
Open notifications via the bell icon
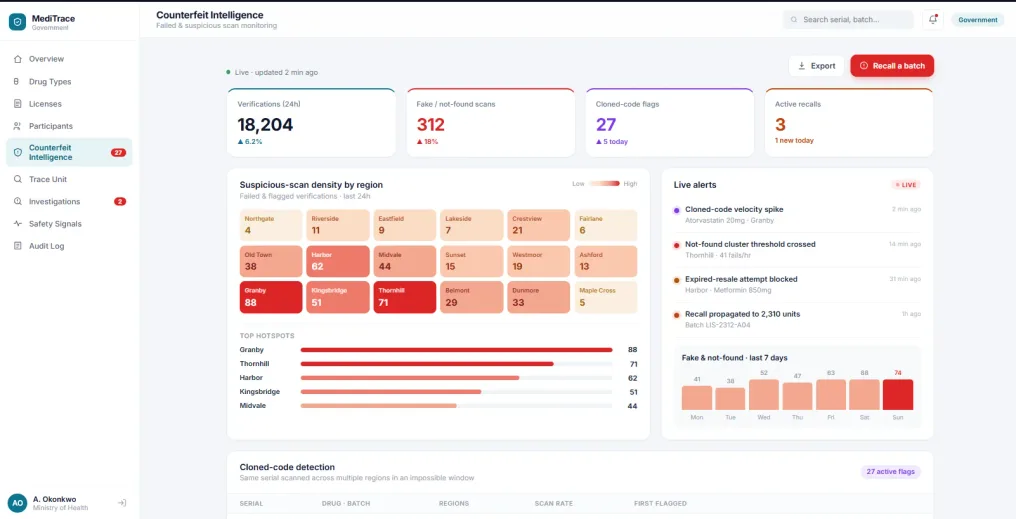[933, 19]
